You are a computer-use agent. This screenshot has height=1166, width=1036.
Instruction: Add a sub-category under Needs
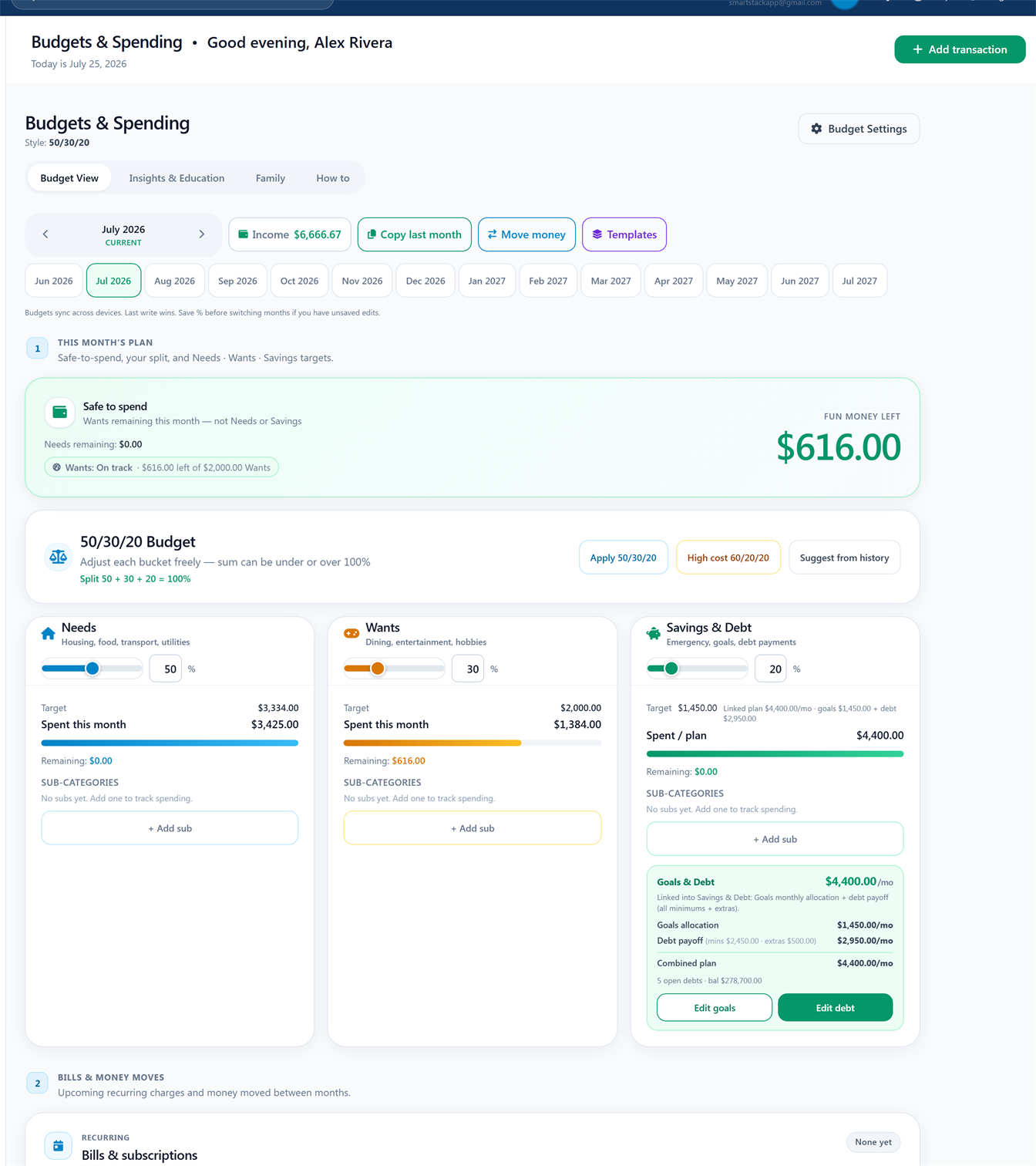tap(170, 828)
